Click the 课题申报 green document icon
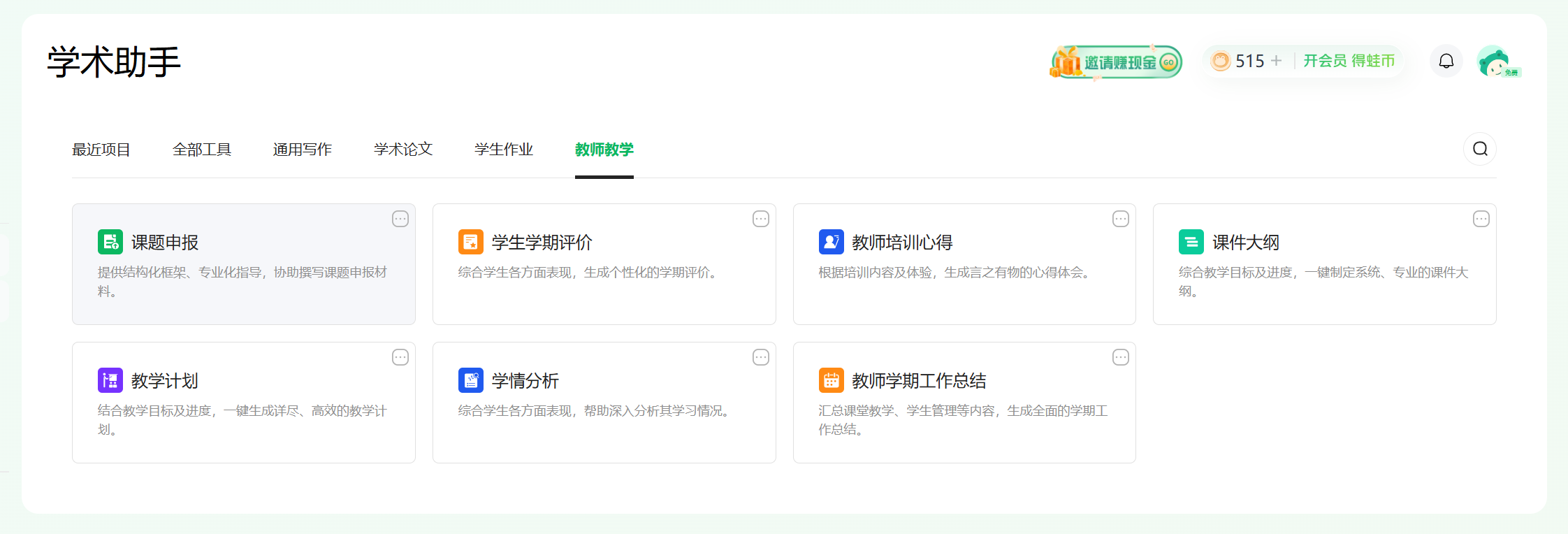The image size is (1568, 534). point(110,242)
